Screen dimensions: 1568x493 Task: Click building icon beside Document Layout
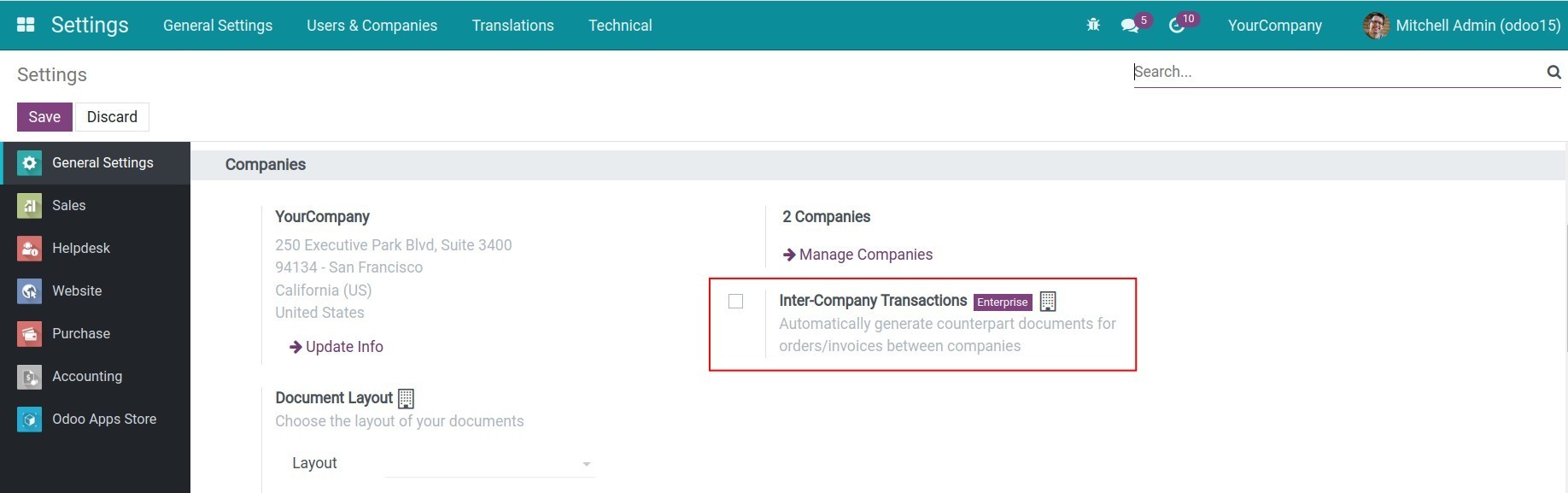point(406,399)
